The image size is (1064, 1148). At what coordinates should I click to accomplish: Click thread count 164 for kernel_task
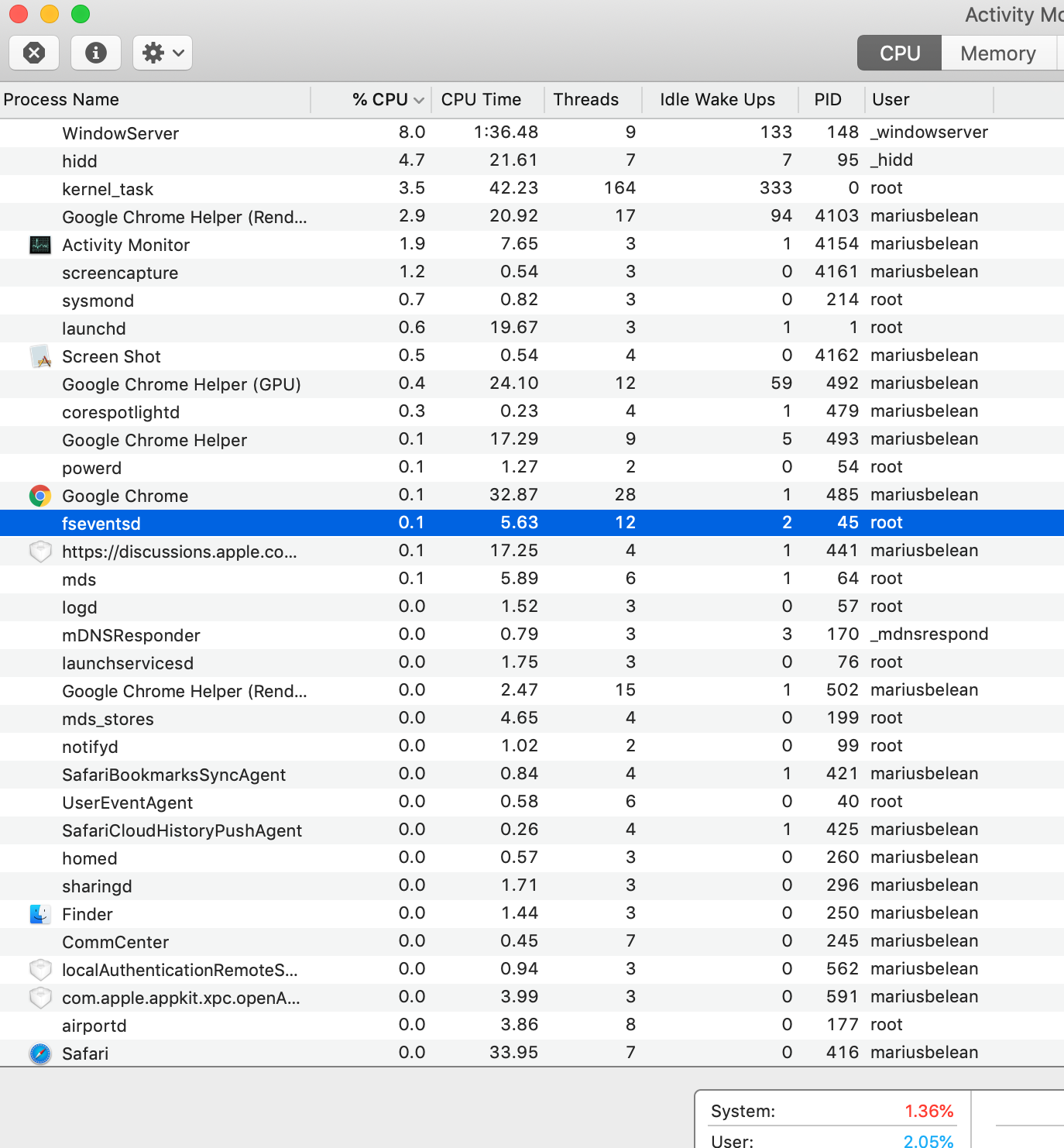point(620,187)
